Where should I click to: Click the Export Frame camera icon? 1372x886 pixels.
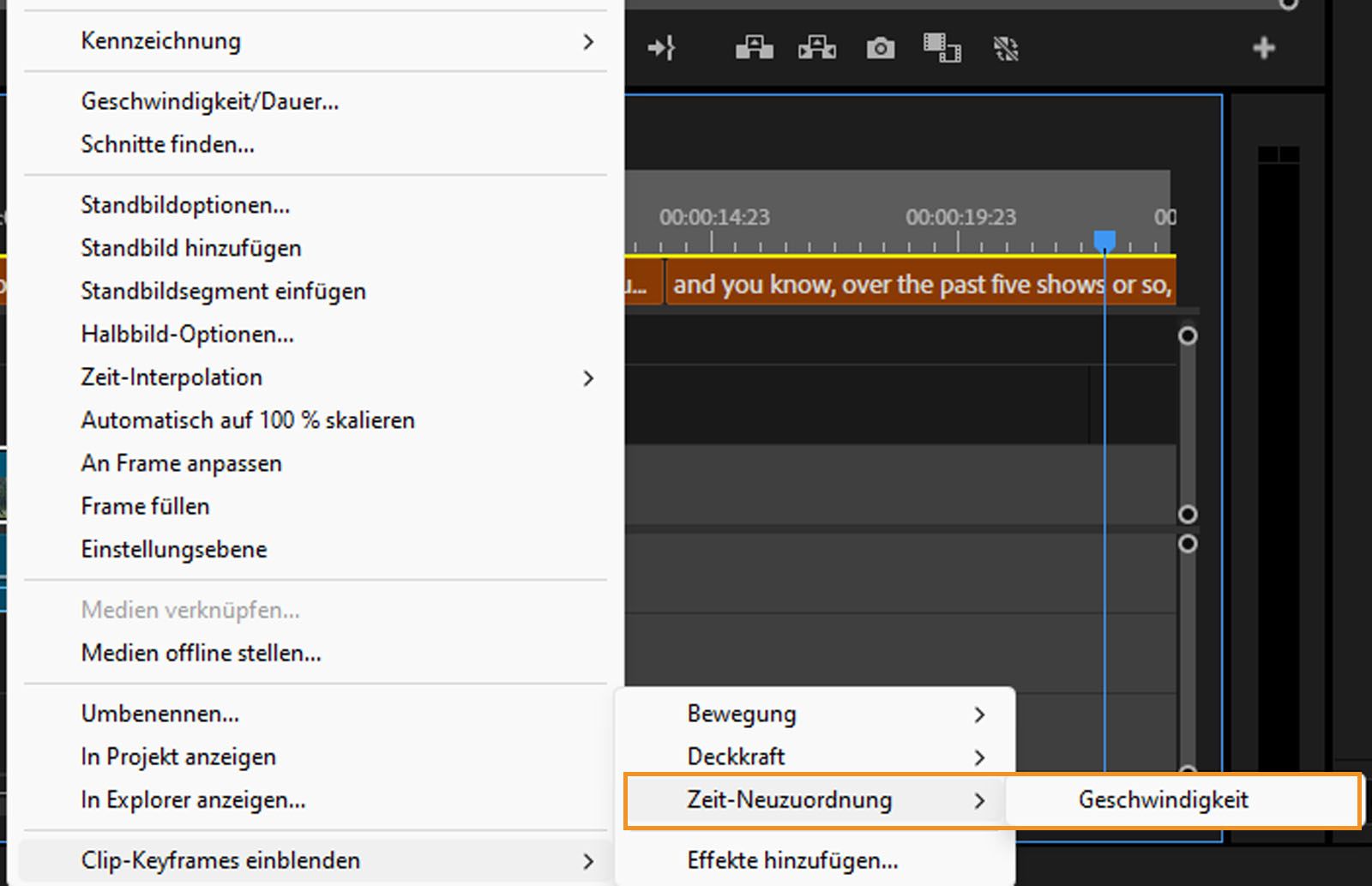tap(880, 49)
